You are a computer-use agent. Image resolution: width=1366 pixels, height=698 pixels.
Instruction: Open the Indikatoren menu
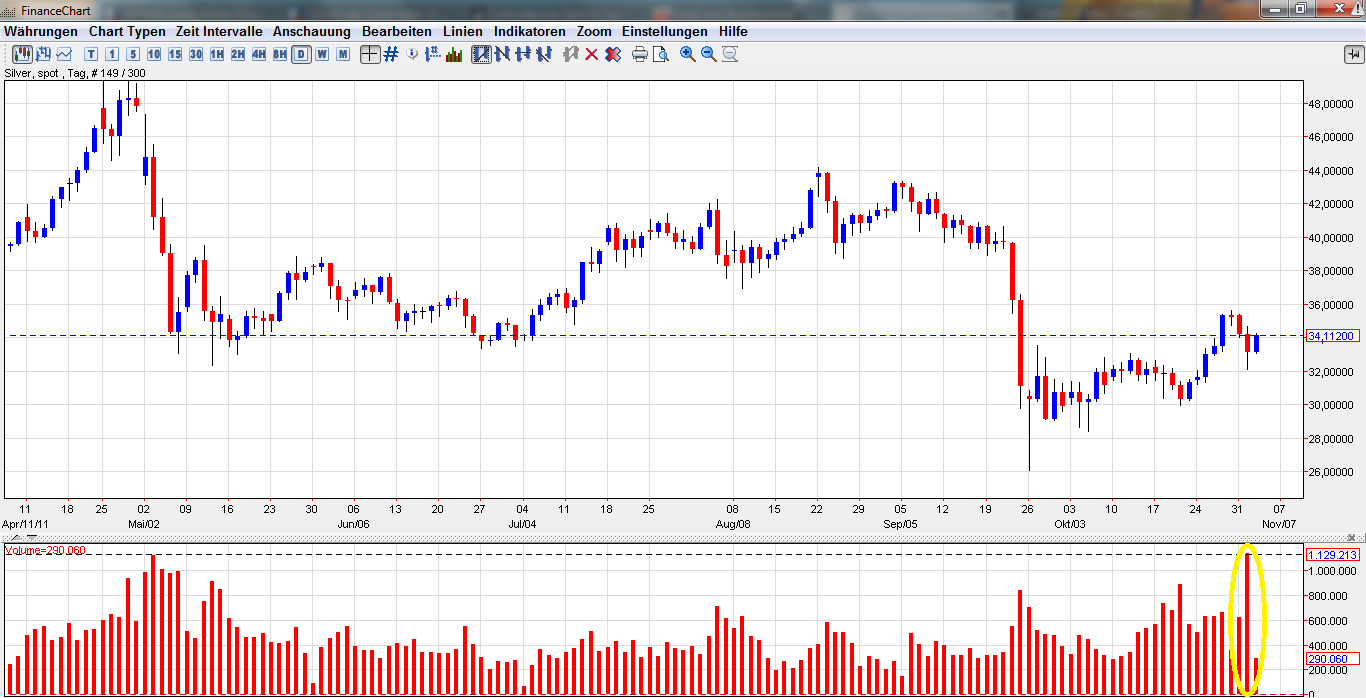[x=530, y=32]
